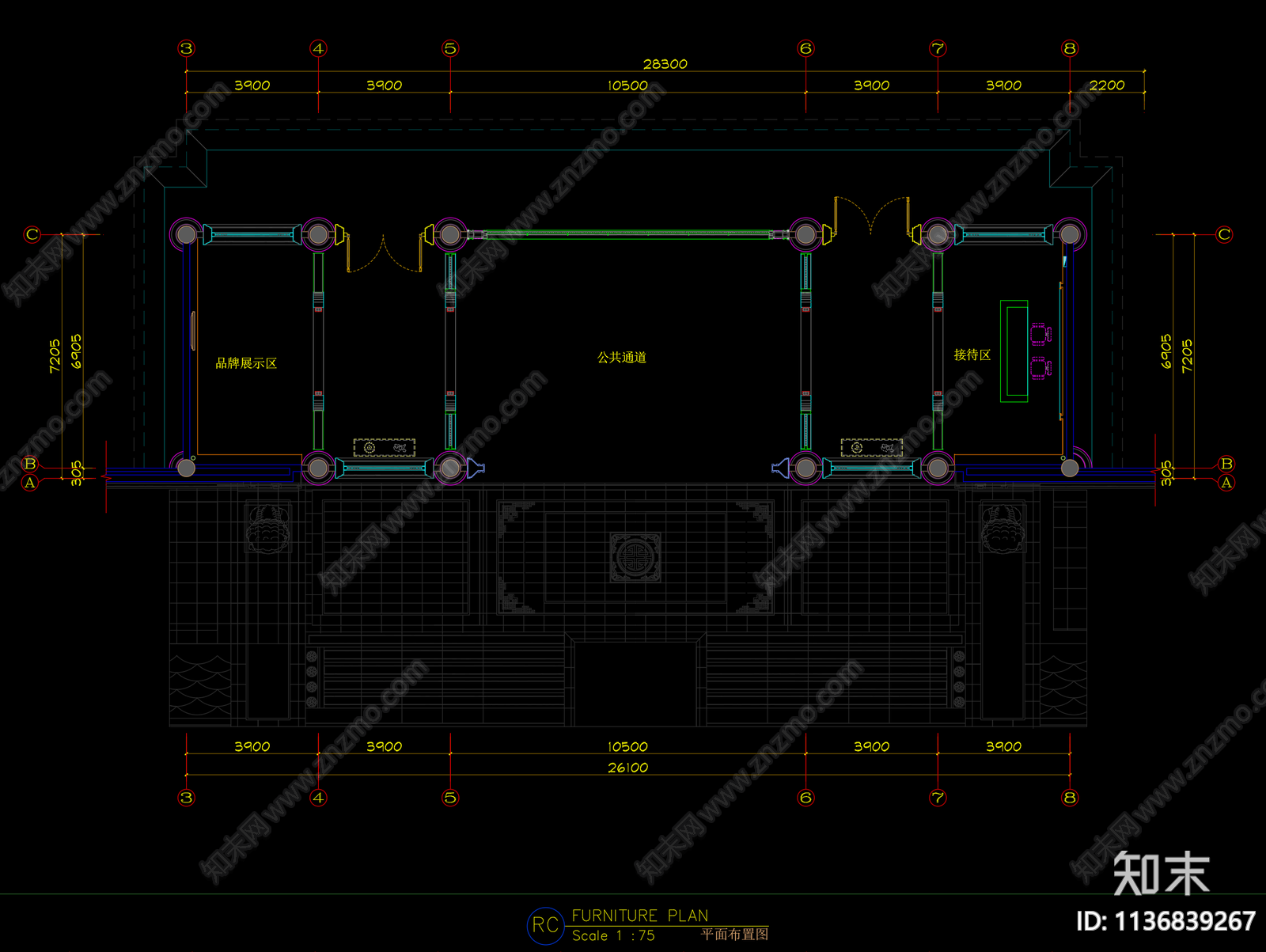The width and height of the screenshot is (1266, 952).
Task: Click the top grid bubble numbered 4
Action: pyautogui.click(x=318, y=48)
